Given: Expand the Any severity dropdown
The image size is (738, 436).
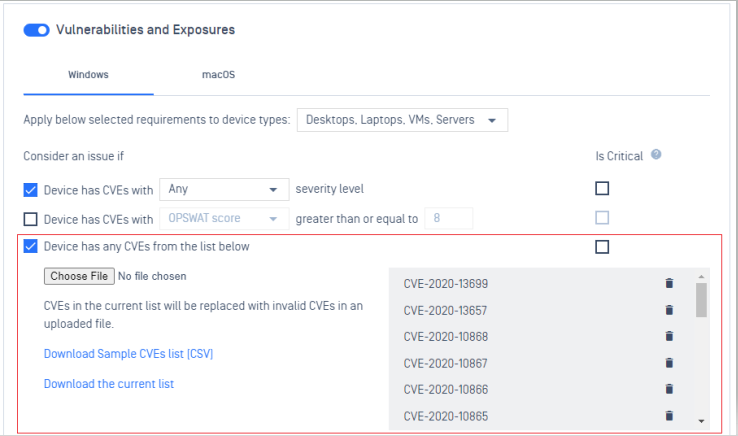Looking at the screenshot, I should 224,189.
